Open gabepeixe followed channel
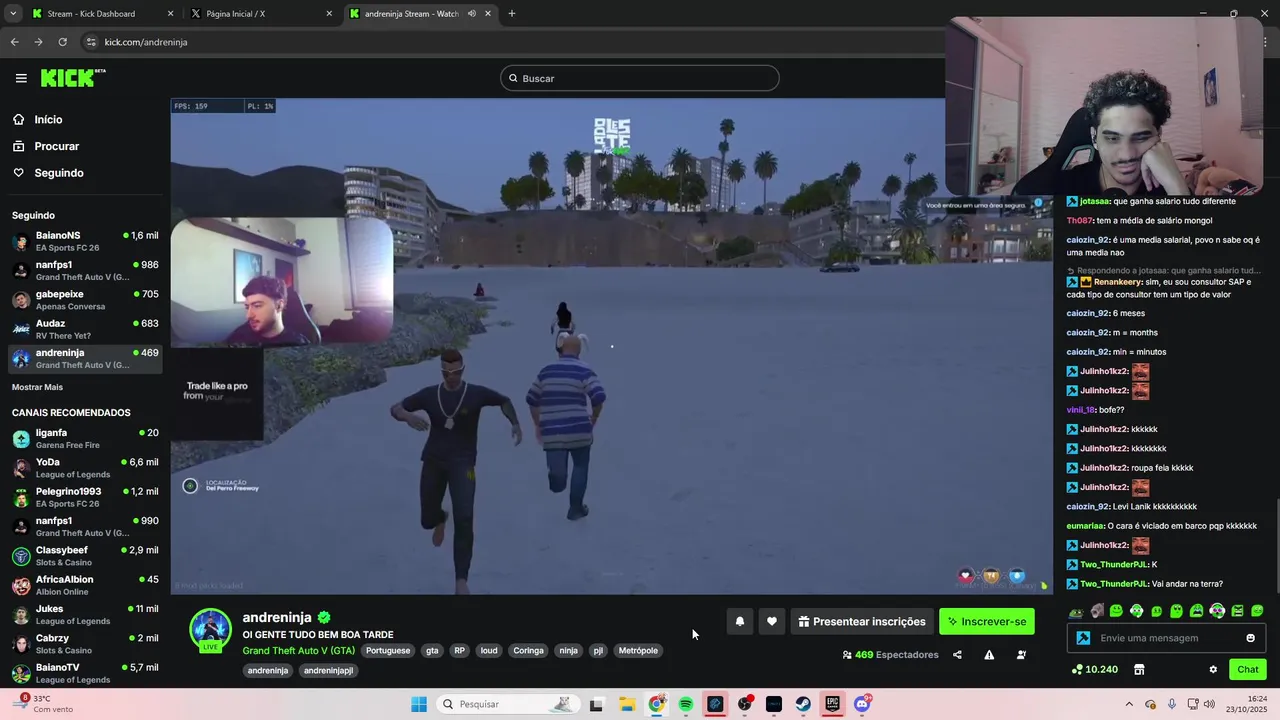Screen dimensions: 1280x720 tap(85, 300)
